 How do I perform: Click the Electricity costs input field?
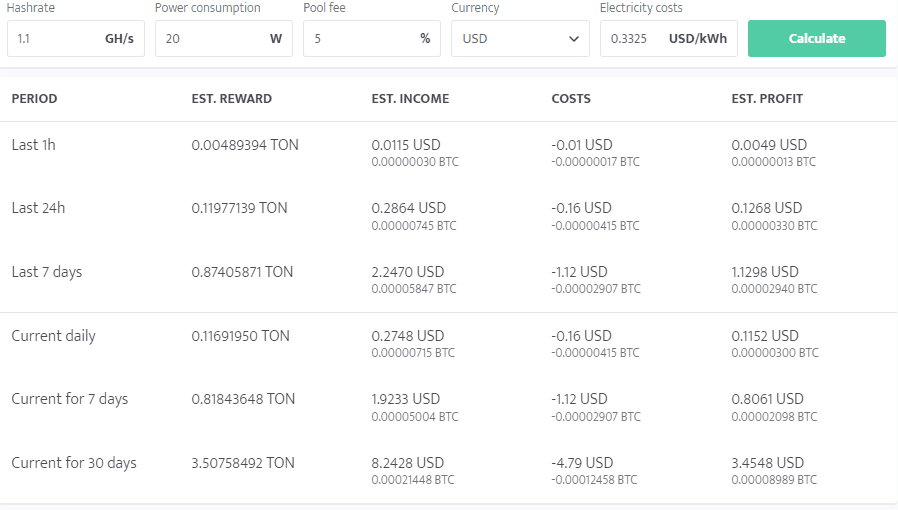click(632, 39)
